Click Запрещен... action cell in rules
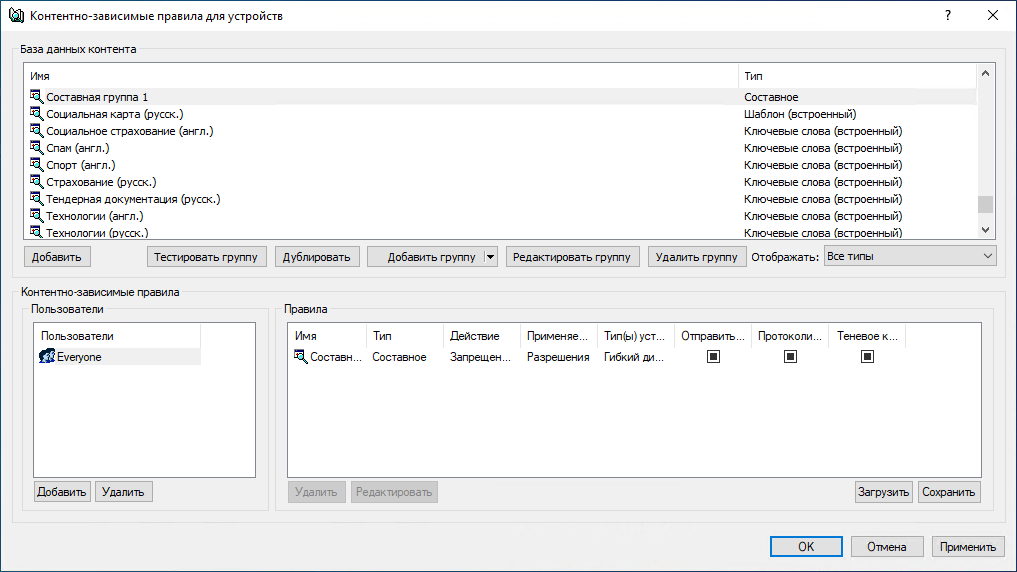Screen dimensions: 1017x572 click(x=481, y=357)
